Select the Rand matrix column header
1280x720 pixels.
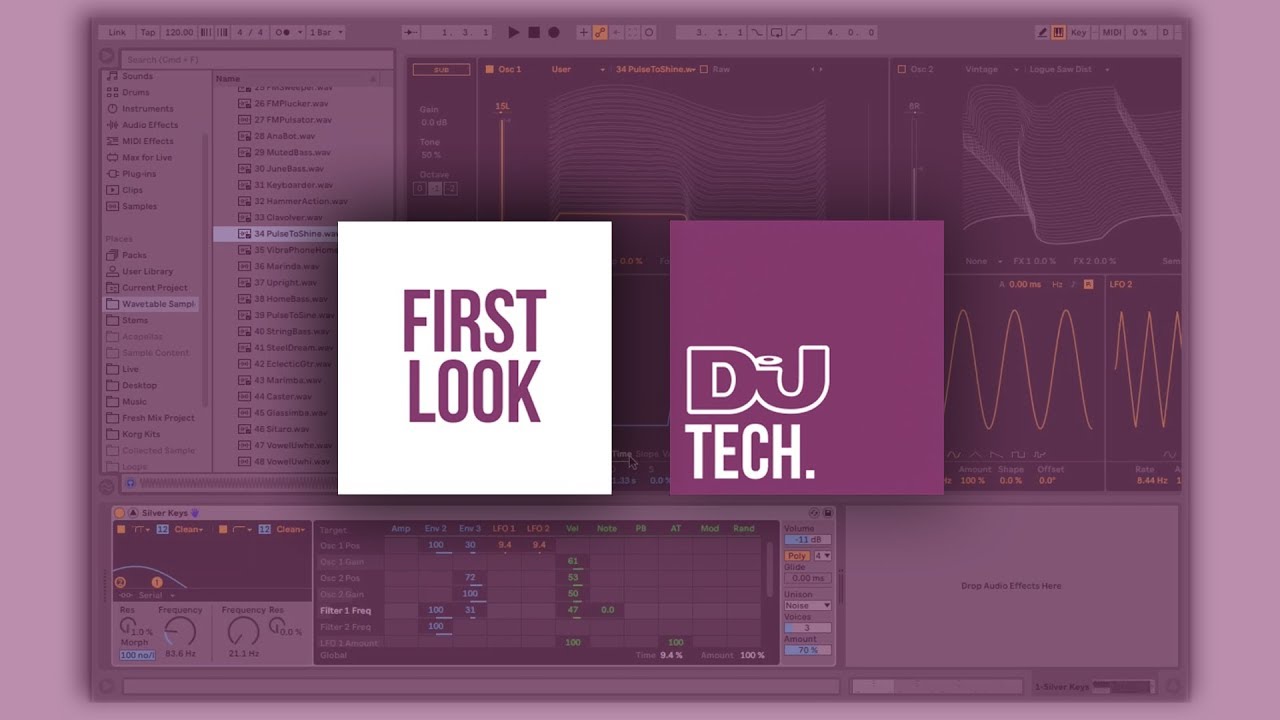[743, 528]
